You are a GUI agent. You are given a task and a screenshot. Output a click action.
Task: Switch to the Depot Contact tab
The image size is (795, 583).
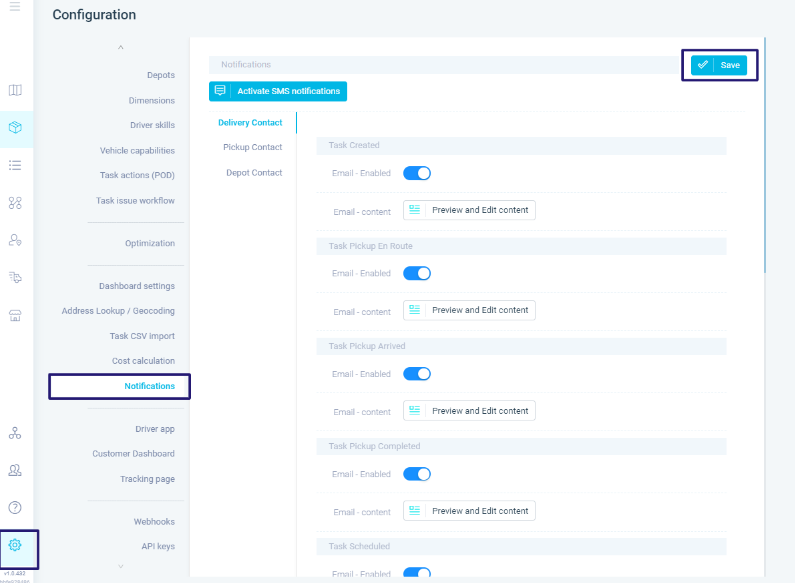tap(254, 173)
